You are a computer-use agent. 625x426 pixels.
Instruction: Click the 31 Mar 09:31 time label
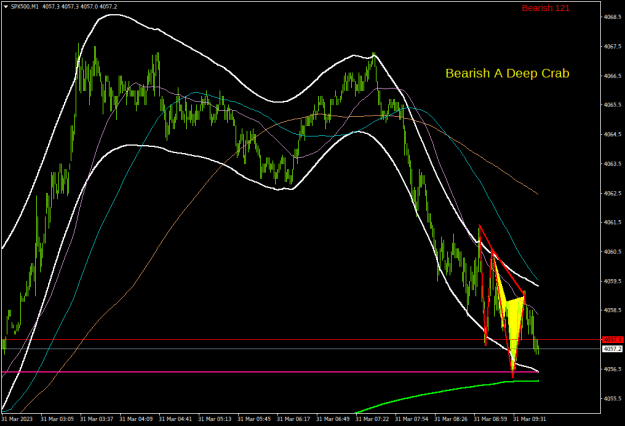point(530,419)
